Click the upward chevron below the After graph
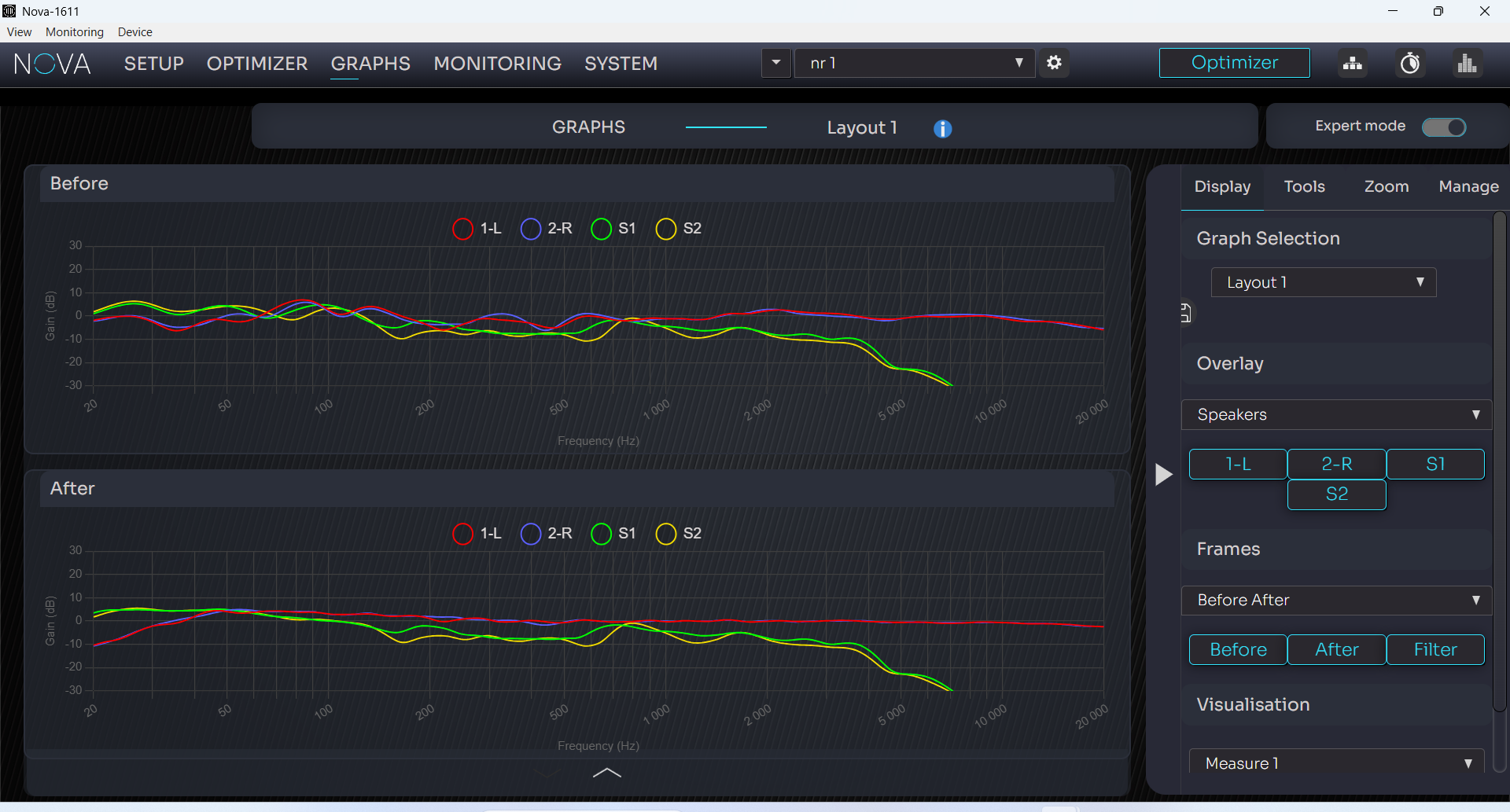This screenshot has height=812, width=1510. click(606, 773)
